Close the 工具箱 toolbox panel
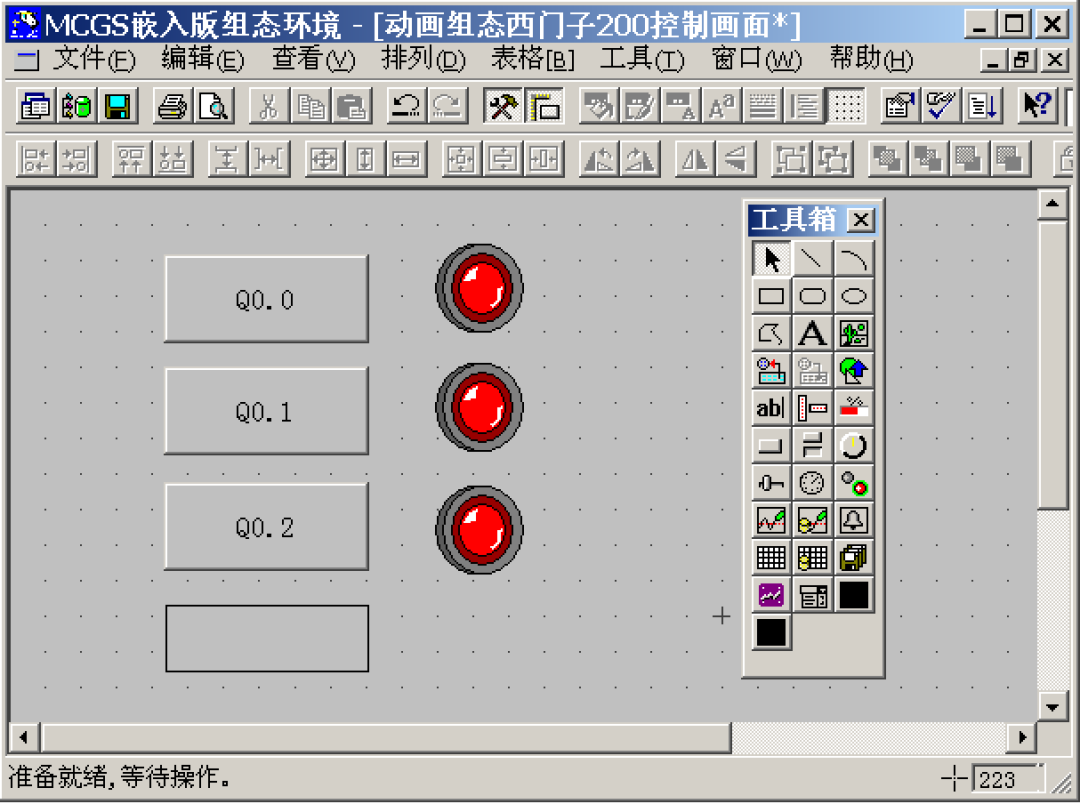The image size is (1080, 804). 860,220
